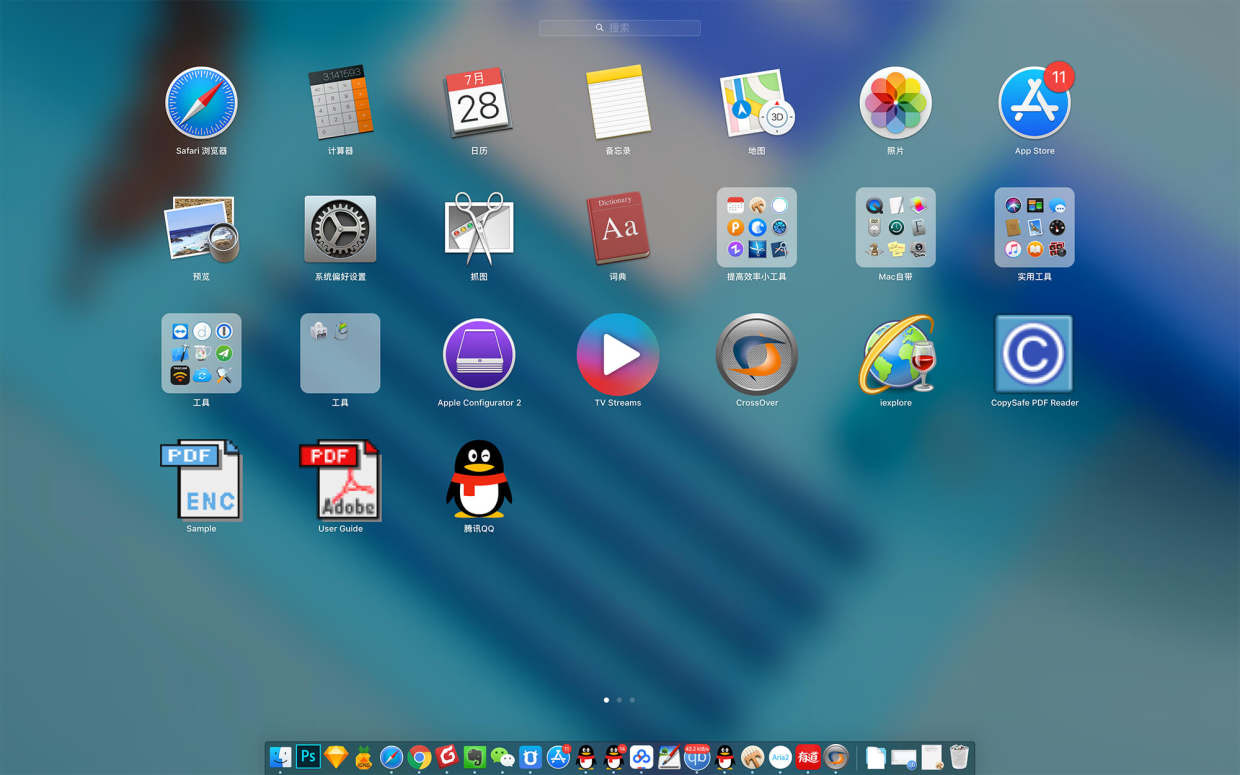Open Safari compass icon in the Dock

391,757
